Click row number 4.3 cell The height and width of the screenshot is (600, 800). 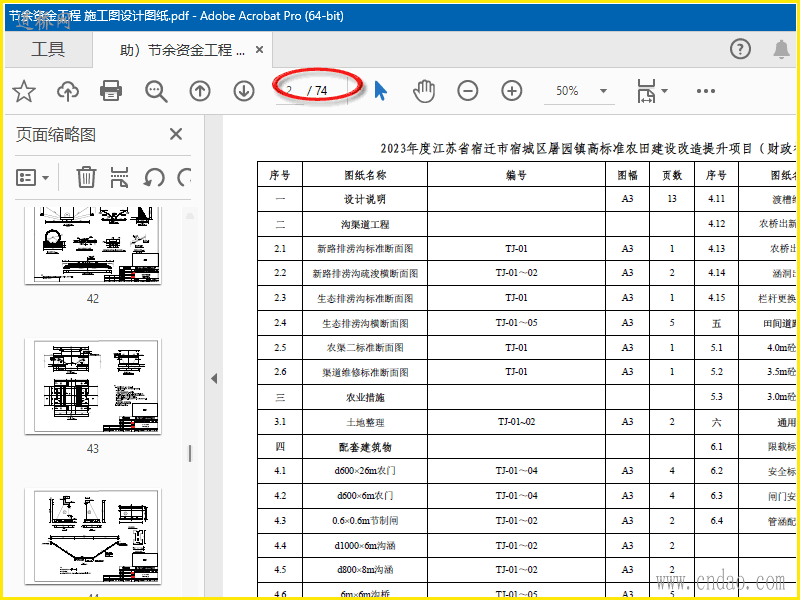(x=280, y=521)
